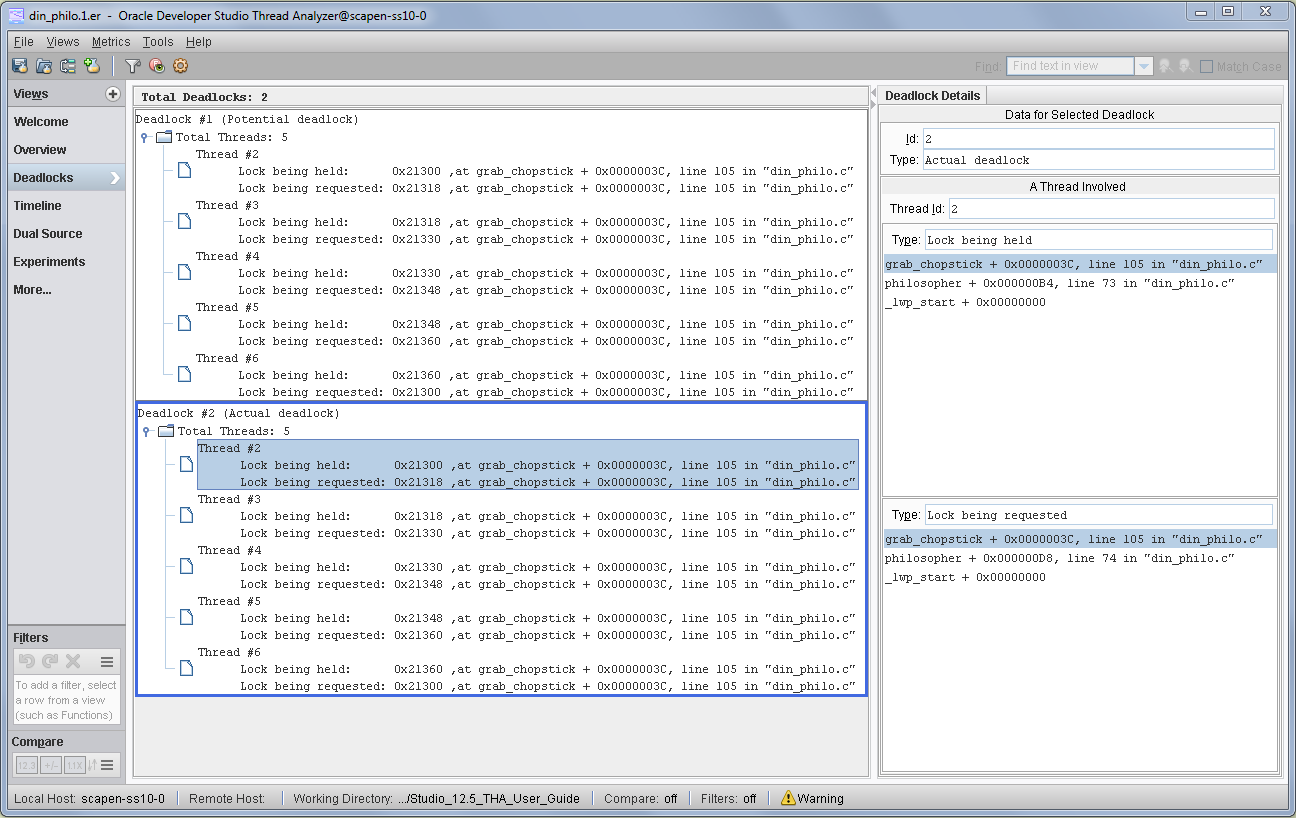The height and width of the screenshot is (818, 1296).
Task: Open the Settings gear icon
Action: click(x=180, y=66)
